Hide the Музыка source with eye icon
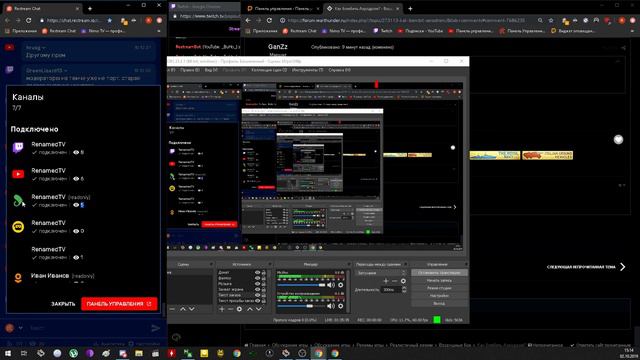 [x=257, y=284]
